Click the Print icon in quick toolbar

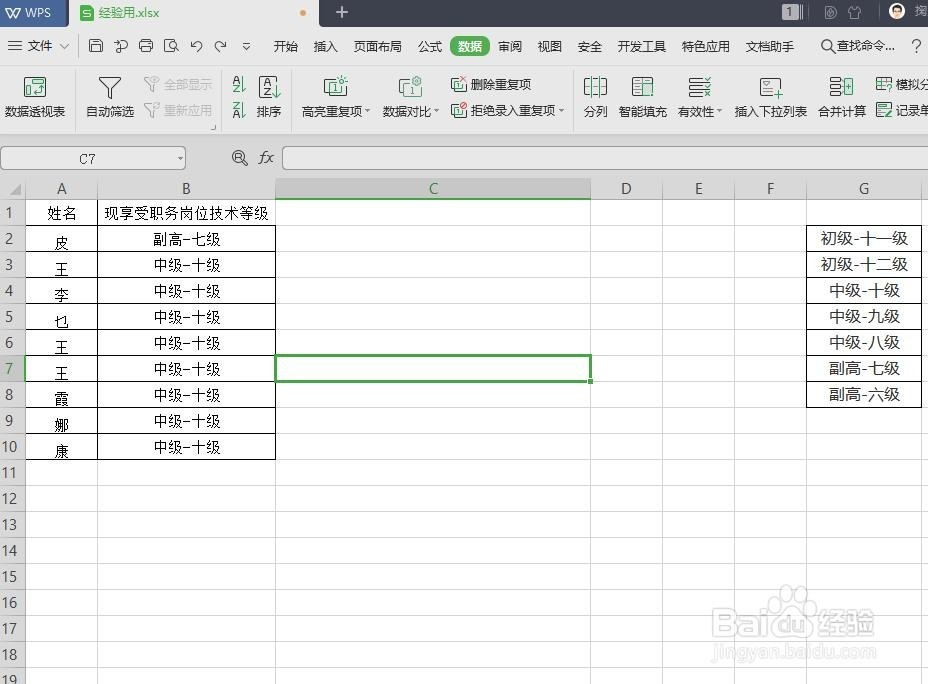coord(146,46)
